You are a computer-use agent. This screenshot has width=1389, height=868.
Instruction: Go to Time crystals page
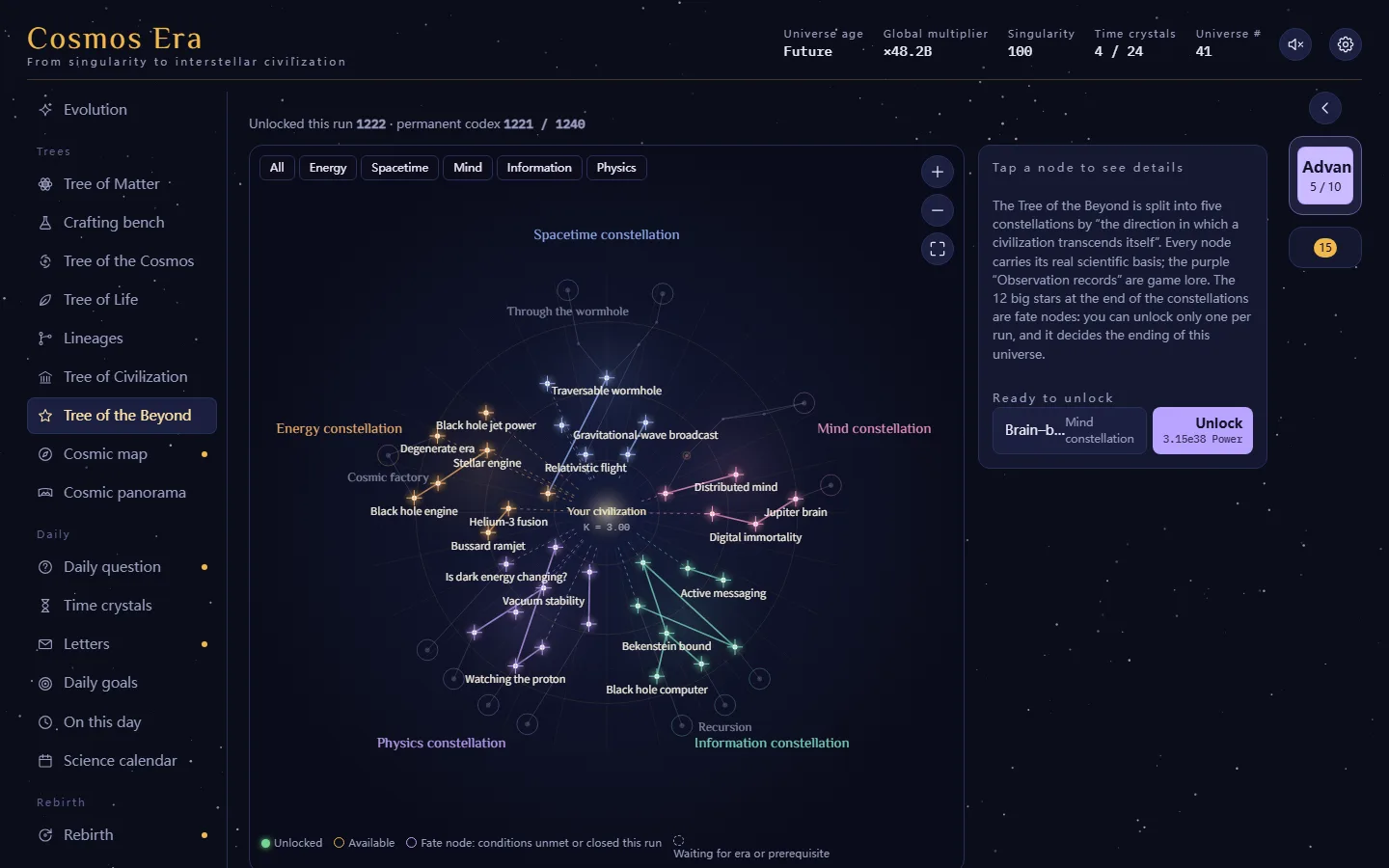[122, 606]
